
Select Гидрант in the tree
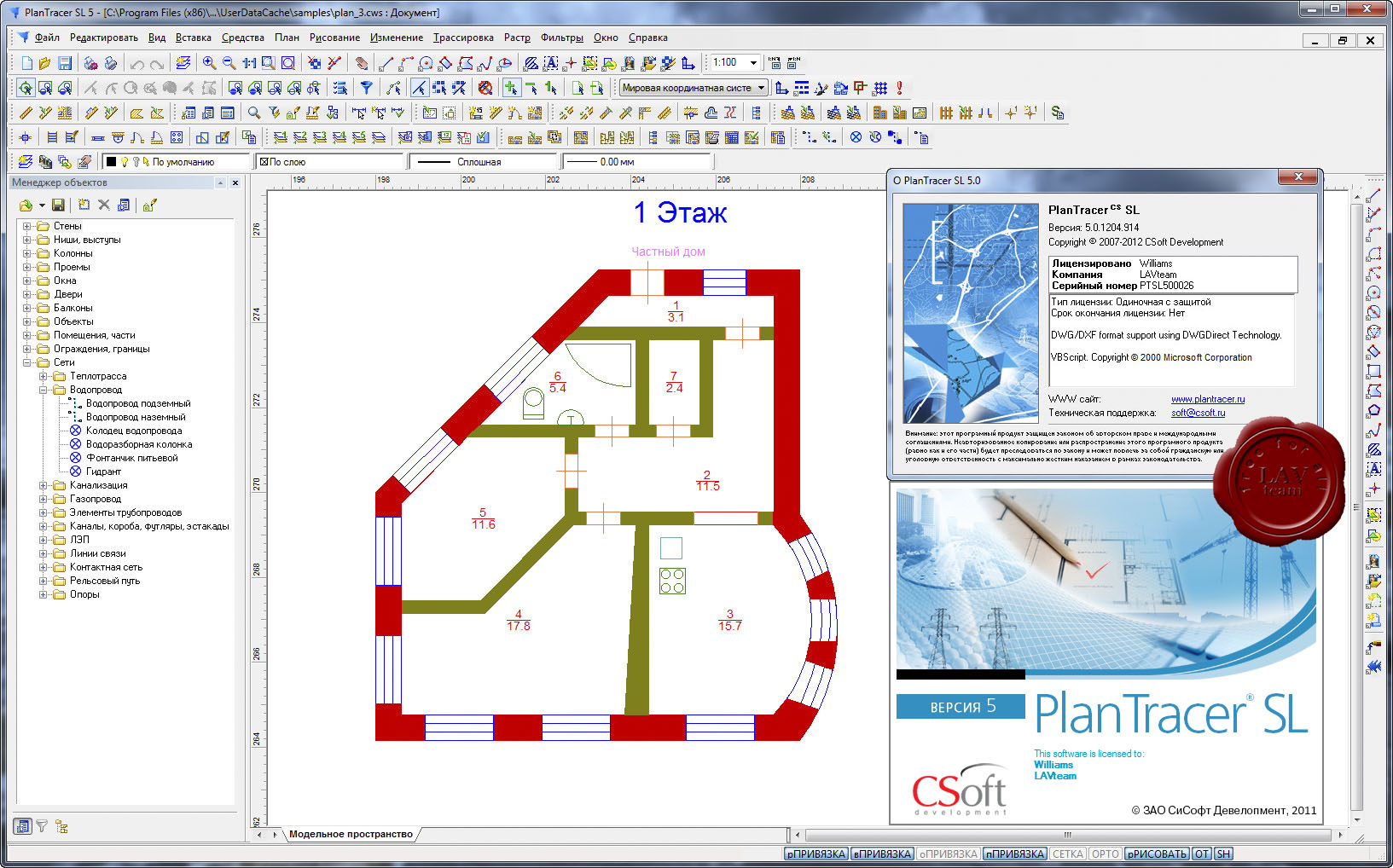click(x=103, y=472)
